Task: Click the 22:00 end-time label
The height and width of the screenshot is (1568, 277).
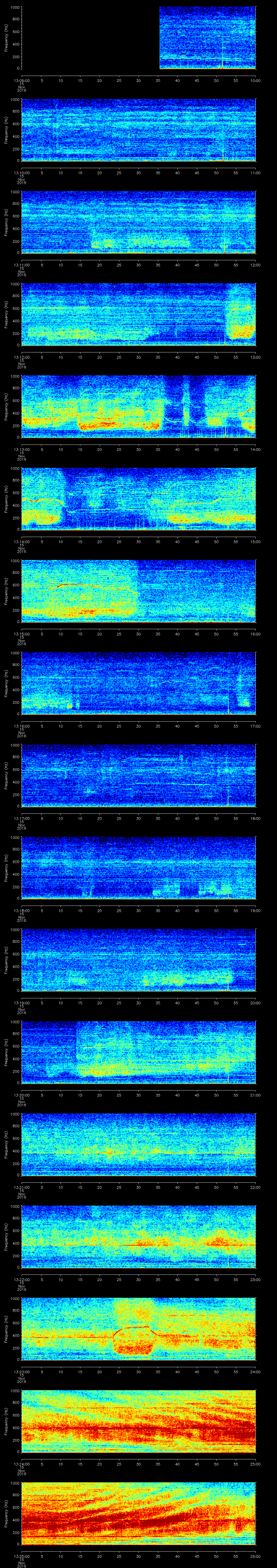Action: [x=255, y=1187]
